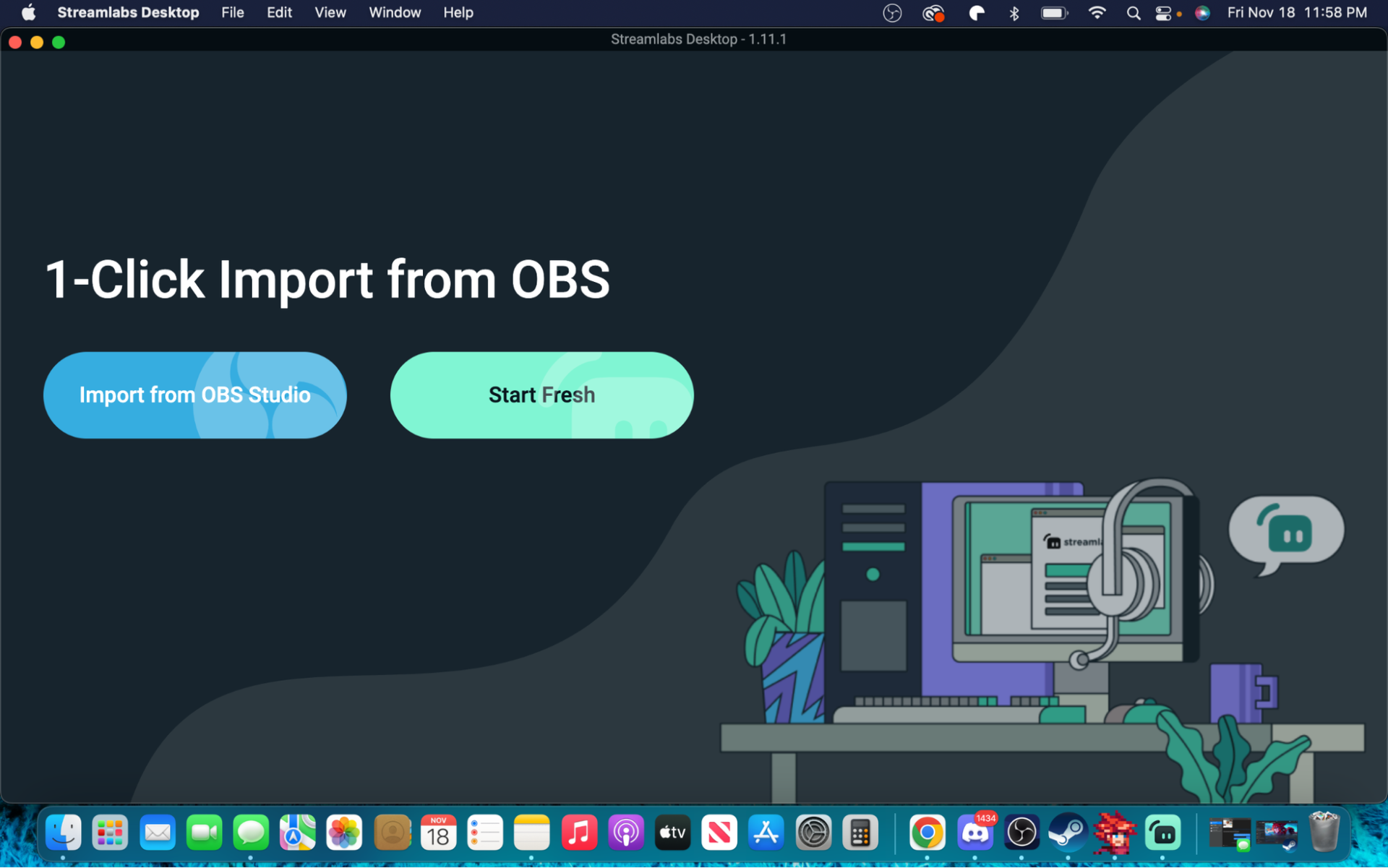Open the Apple menu

click(x=28, y=12)
